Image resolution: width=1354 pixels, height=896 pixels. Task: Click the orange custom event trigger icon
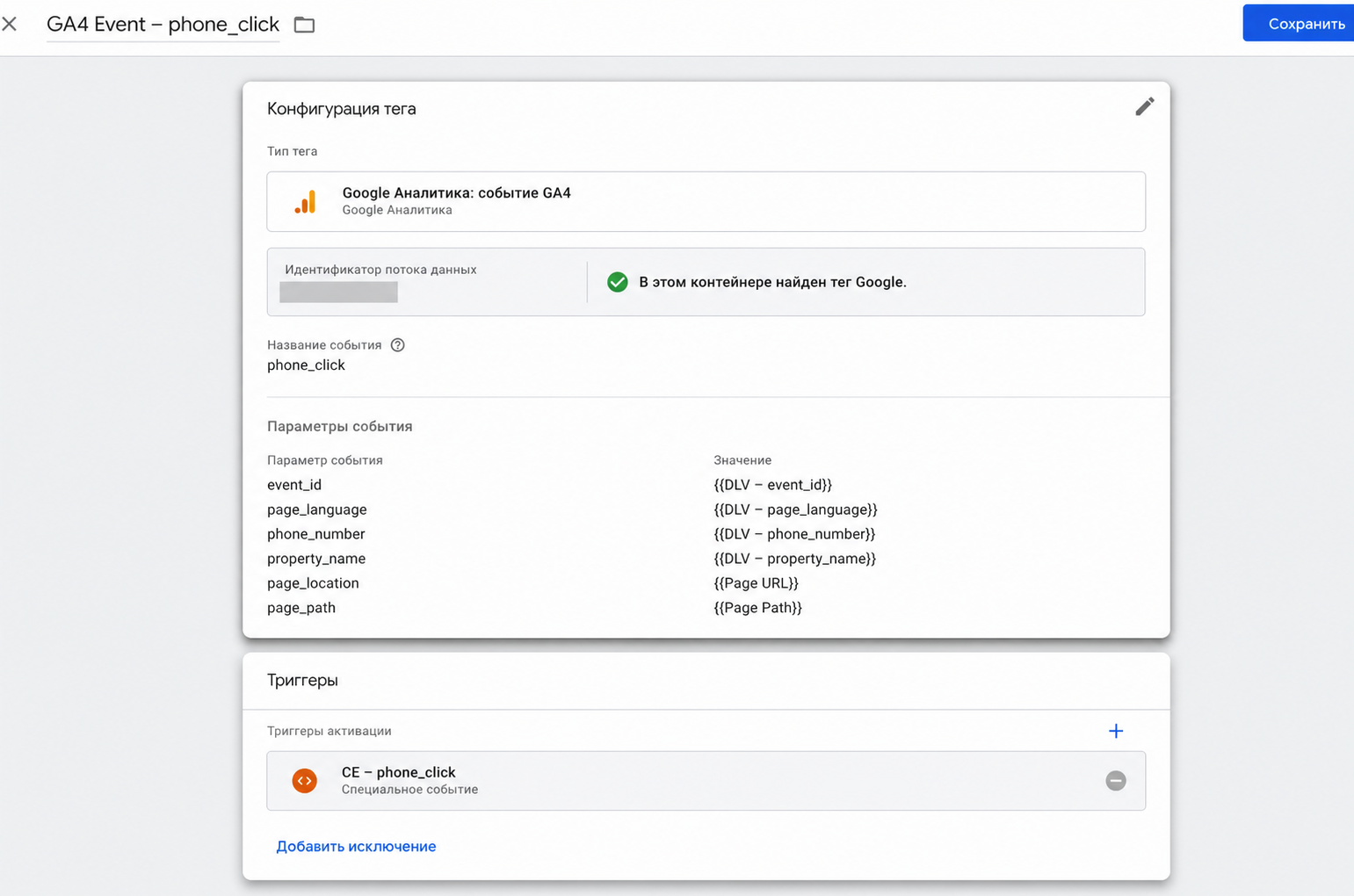click(x=305, y=780)
